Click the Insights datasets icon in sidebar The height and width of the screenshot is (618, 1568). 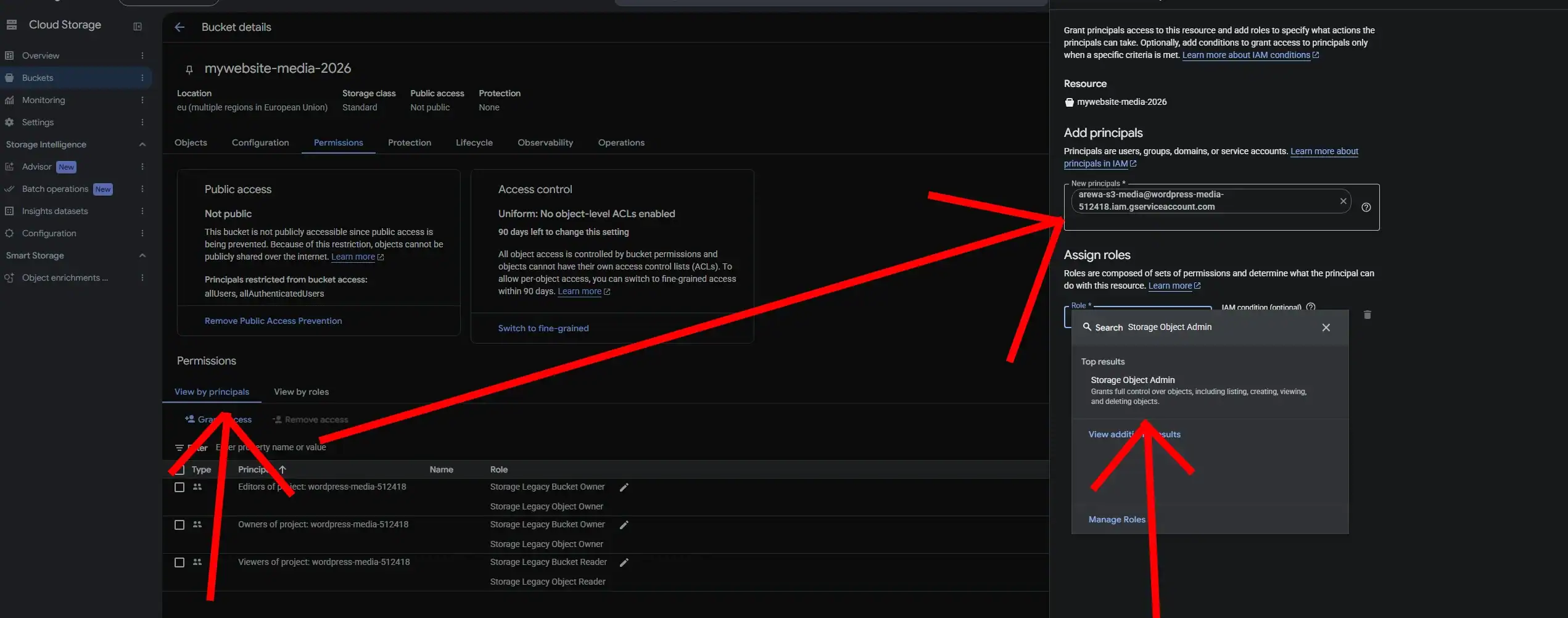pos(9,211)
